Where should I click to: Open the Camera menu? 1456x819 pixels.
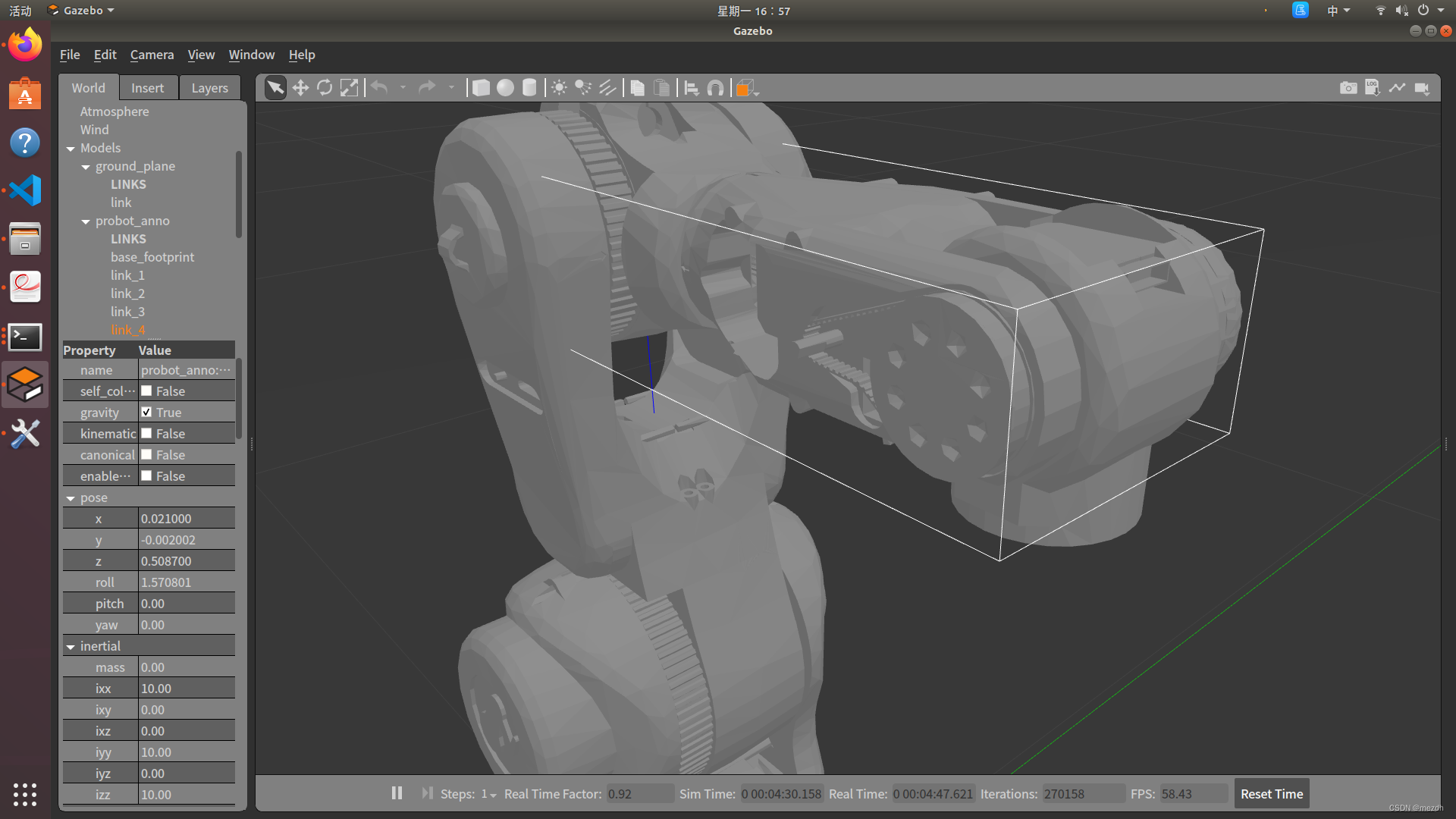(x=152, y=55)
